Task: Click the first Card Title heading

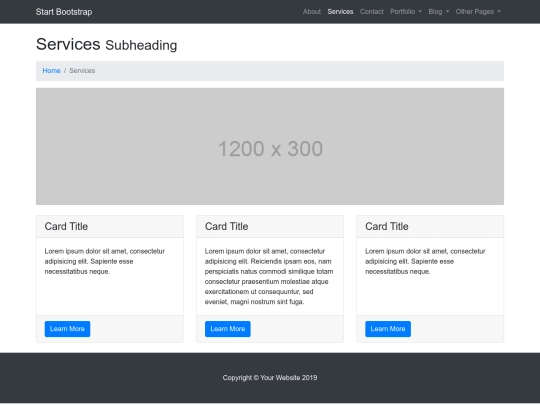Action: coord(66,226)
